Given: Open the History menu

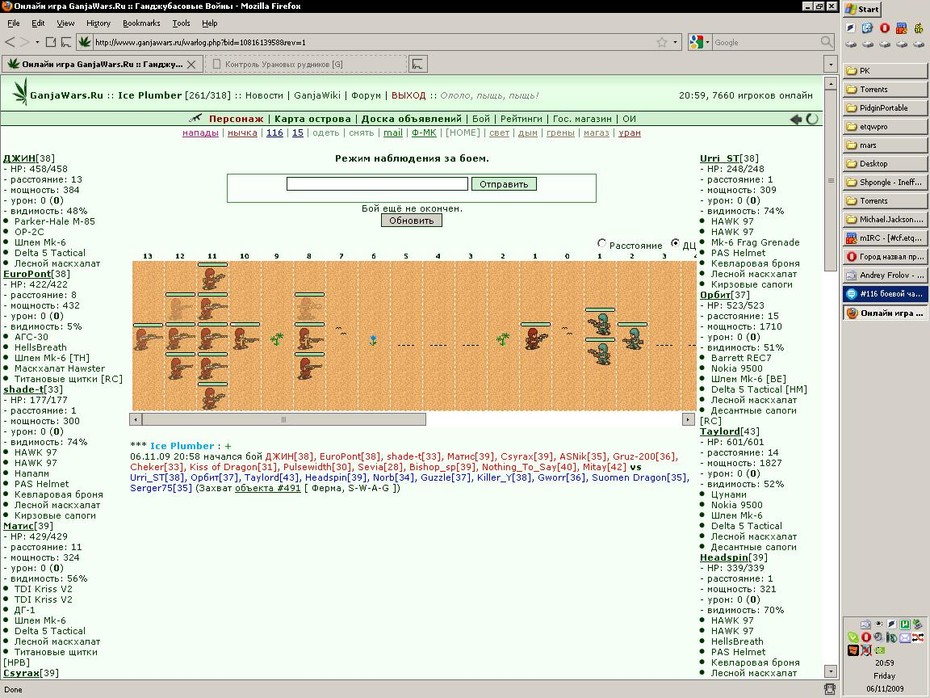Looking at the screenshot, I should pyautogui.click(x=98, y=23).
